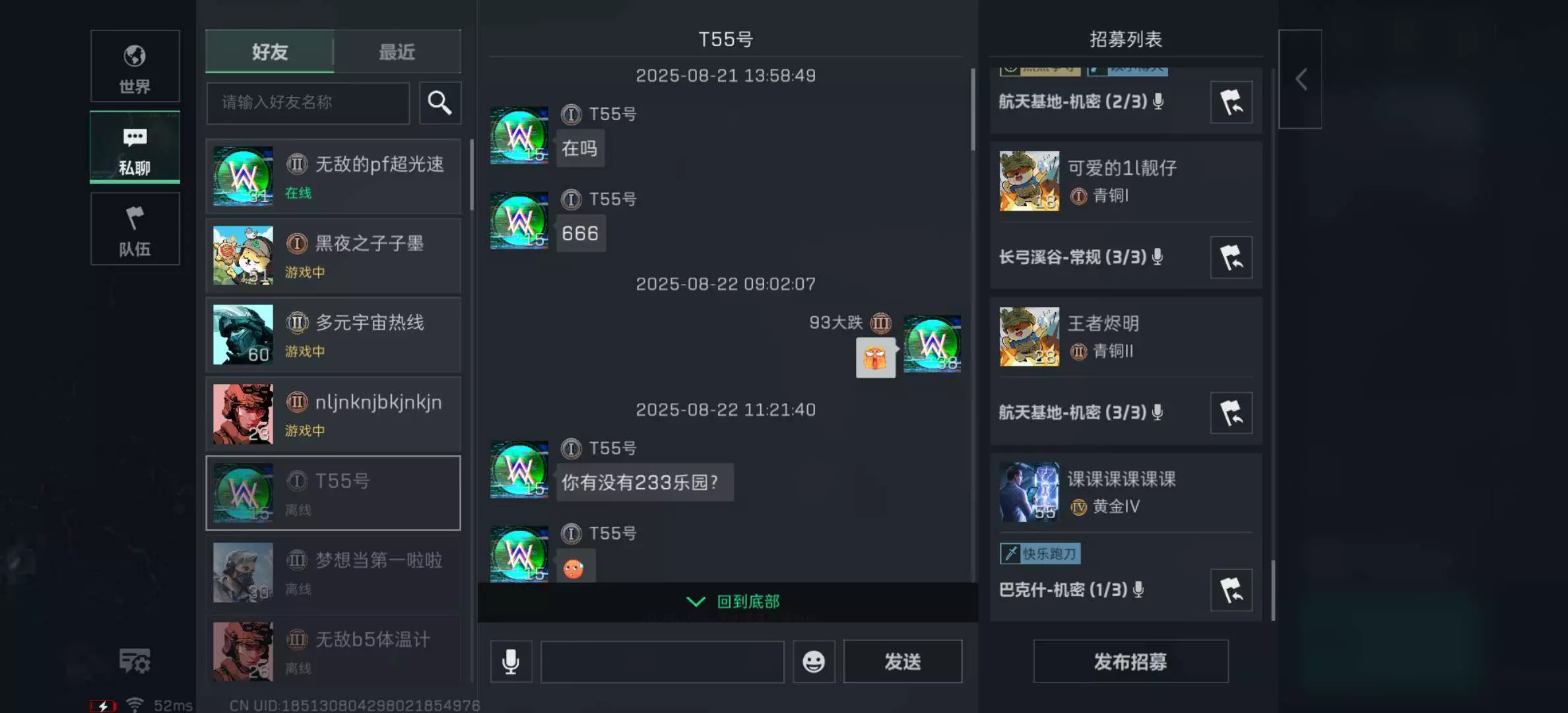This screenshot has height=713, width=1568.
Task: Open chat settings icon at bottom left
Action: pos(135,660)
